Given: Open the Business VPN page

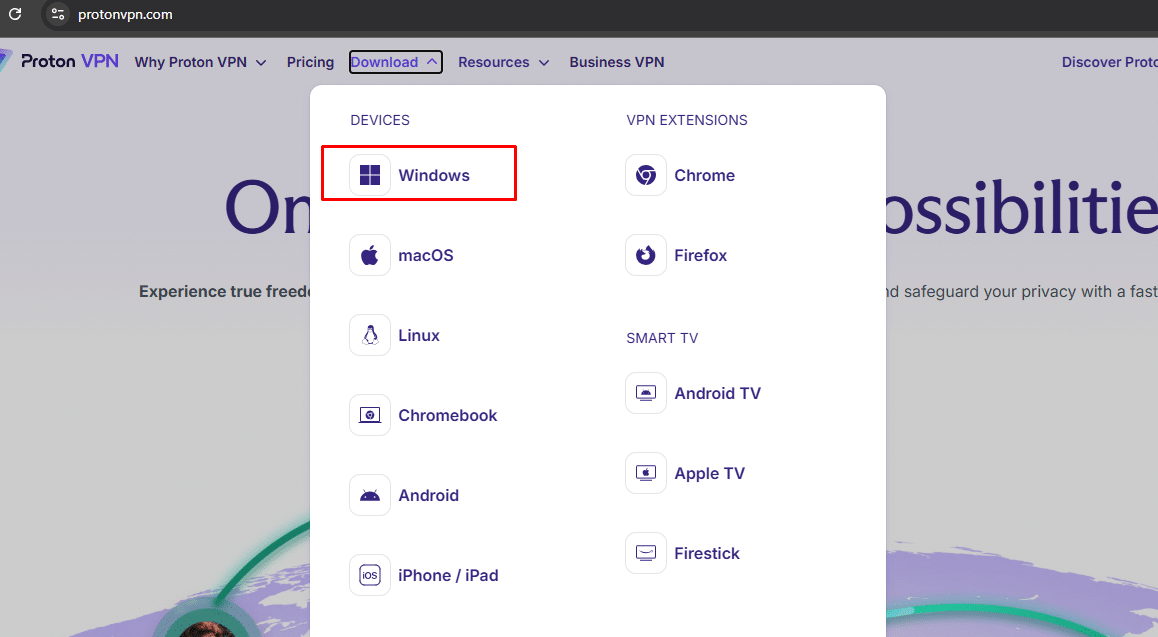Looking at the screenshot, I should click(x=617, y=62).
